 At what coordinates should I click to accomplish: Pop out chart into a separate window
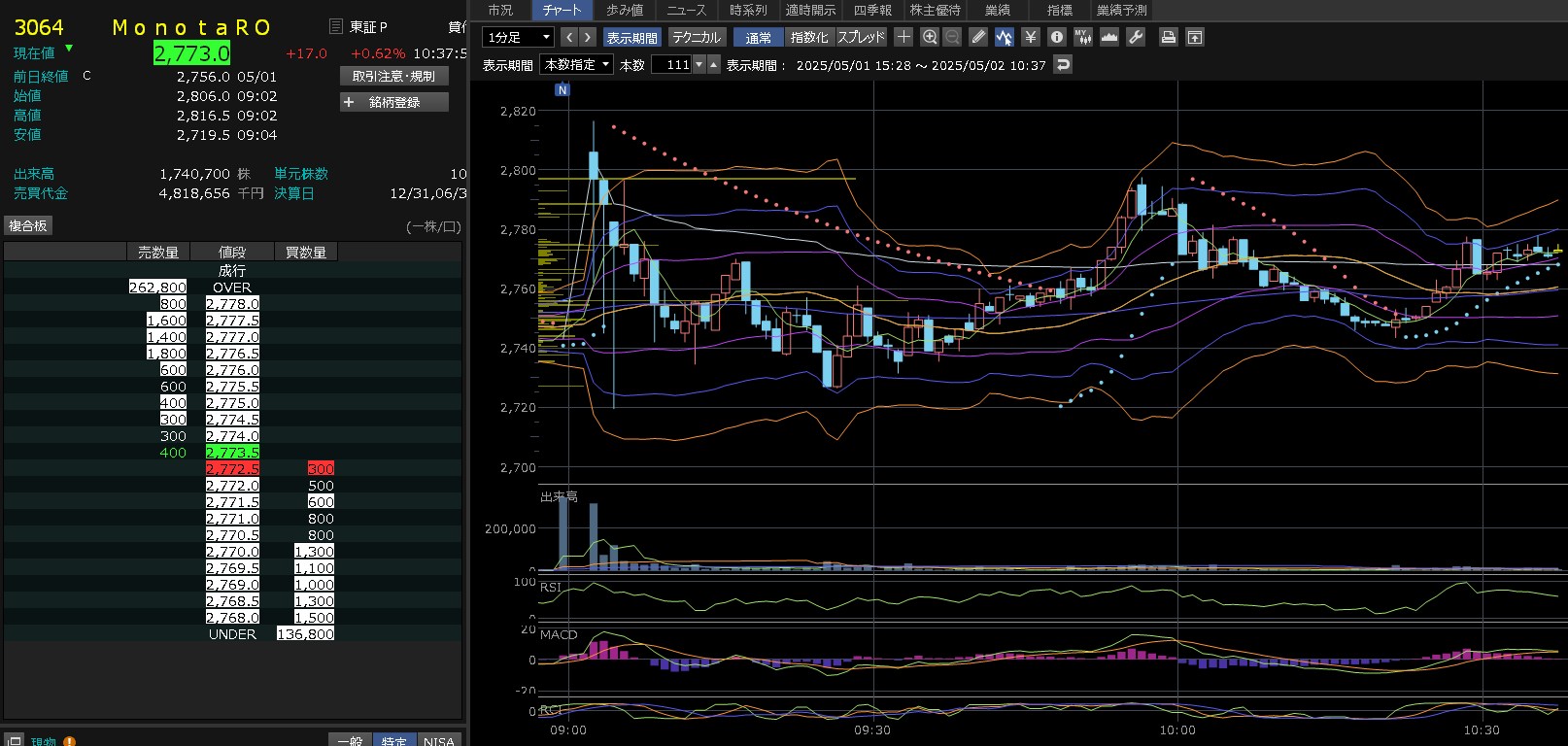[1195, 37]
